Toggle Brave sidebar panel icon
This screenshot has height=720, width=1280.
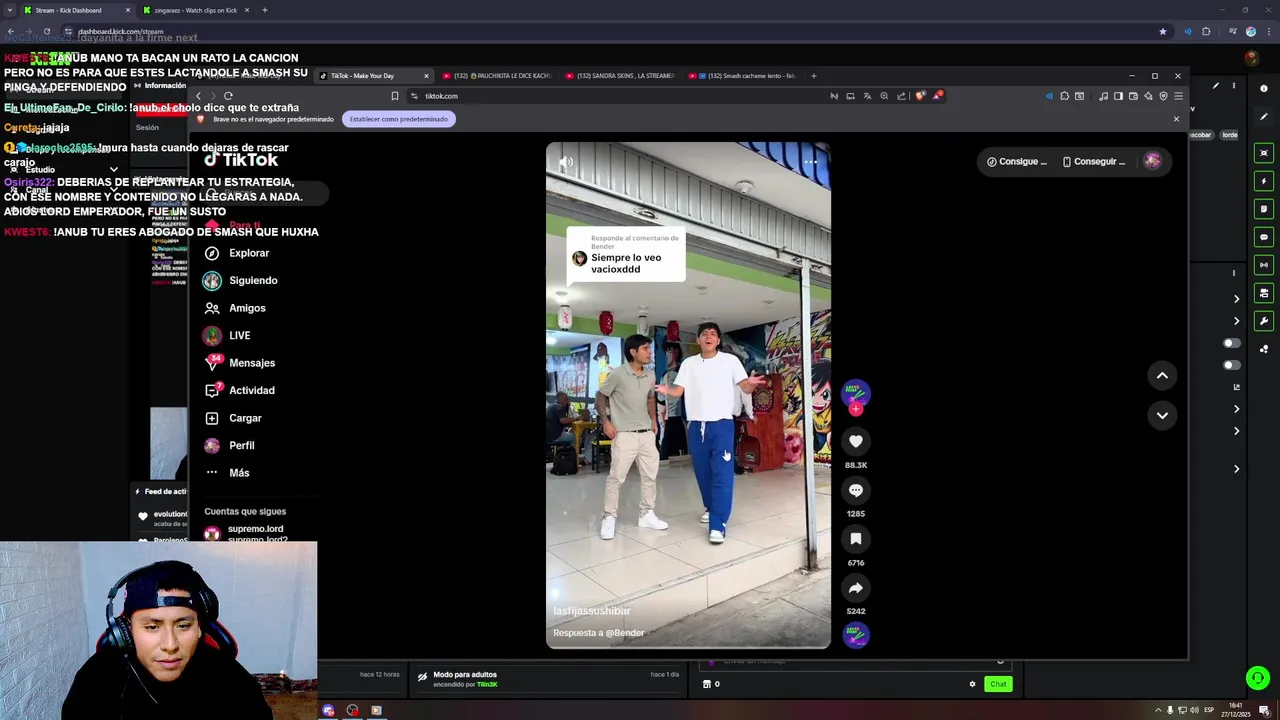[x=1118, y=96]
